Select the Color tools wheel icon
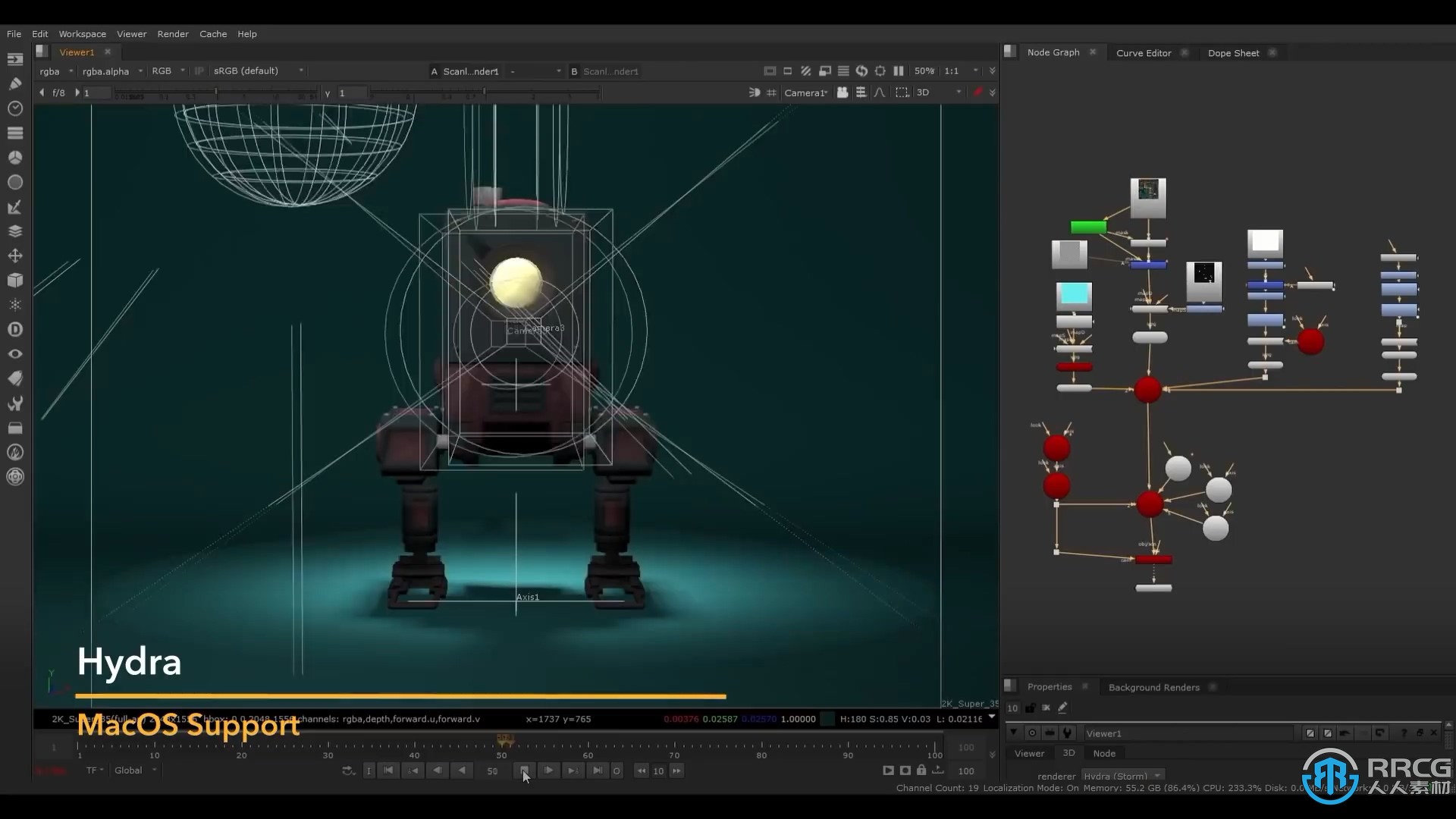The height and width of the screenshot is (819, 1456). (15, 157)
